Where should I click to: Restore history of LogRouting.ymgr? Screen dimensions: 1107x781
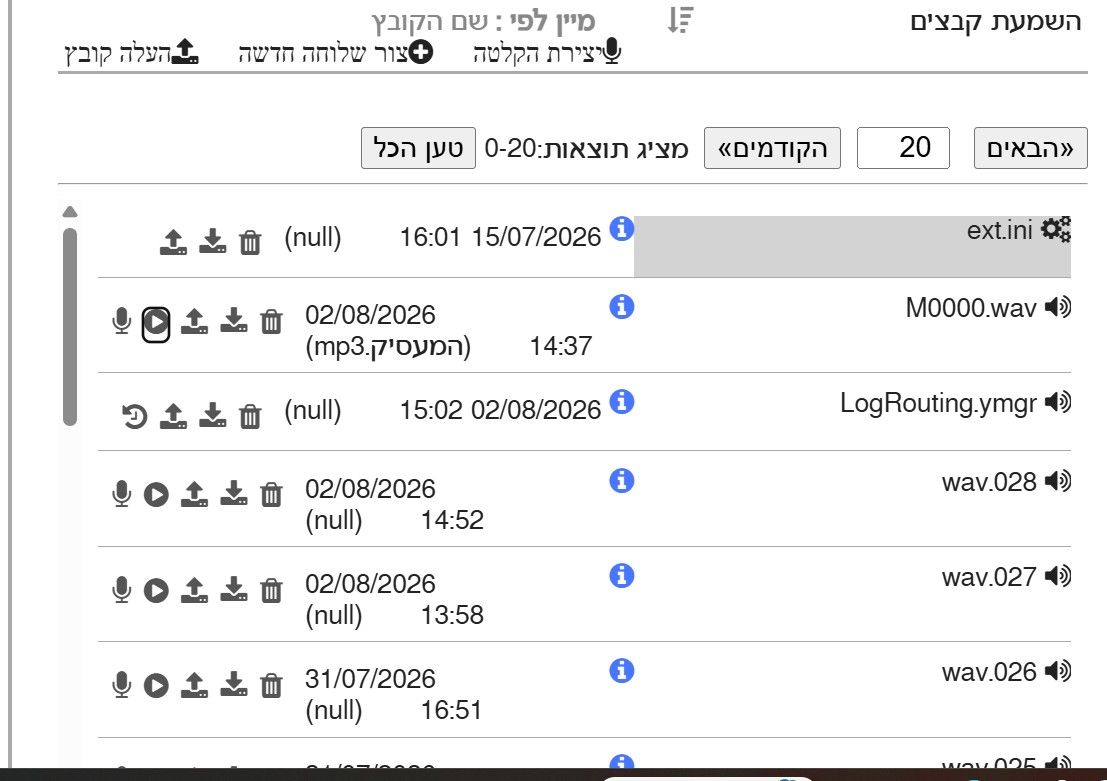click(134, 416)
